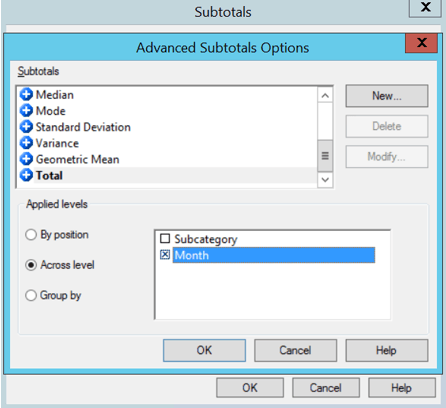Viewport: 446px width, 408px height.
Task: Click the plus icon beside Mode
Action: [x=26, y=111]
